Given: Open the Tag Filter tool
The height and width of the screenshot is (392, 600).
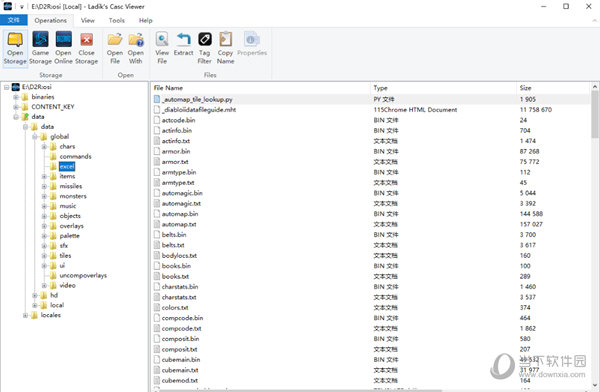Looking at the screenshot, I should (204, 48).
